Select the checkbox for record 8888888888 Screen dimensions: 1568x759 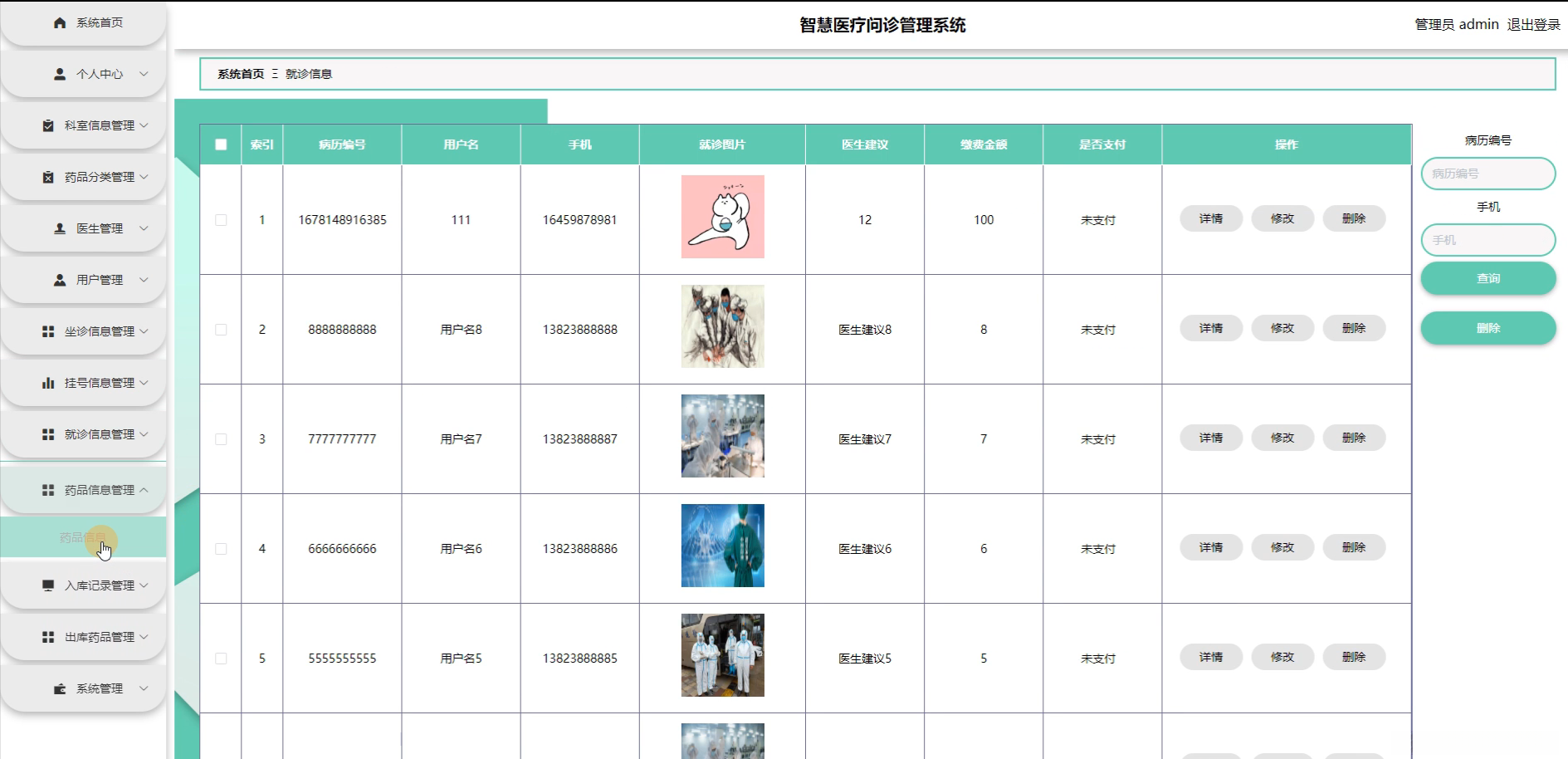point(221,330)
